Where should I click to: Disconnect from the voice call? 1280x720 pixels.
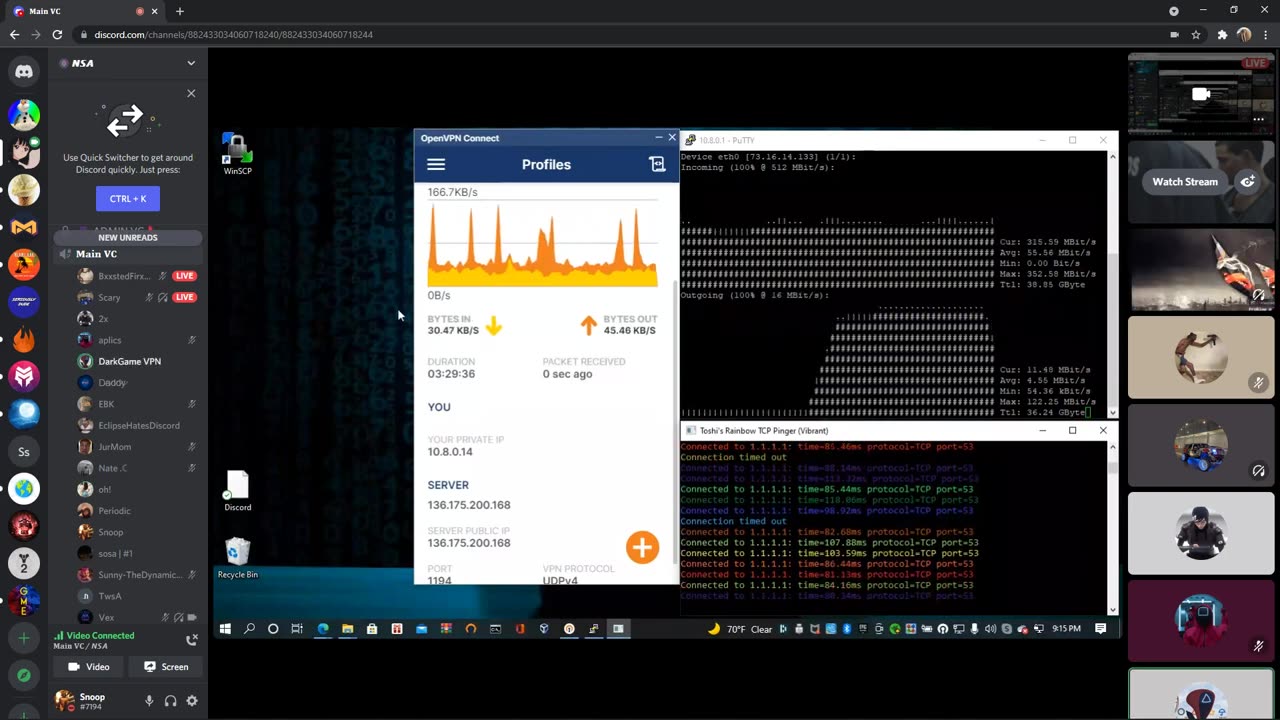pyautogui.click(x=191, y=640)
